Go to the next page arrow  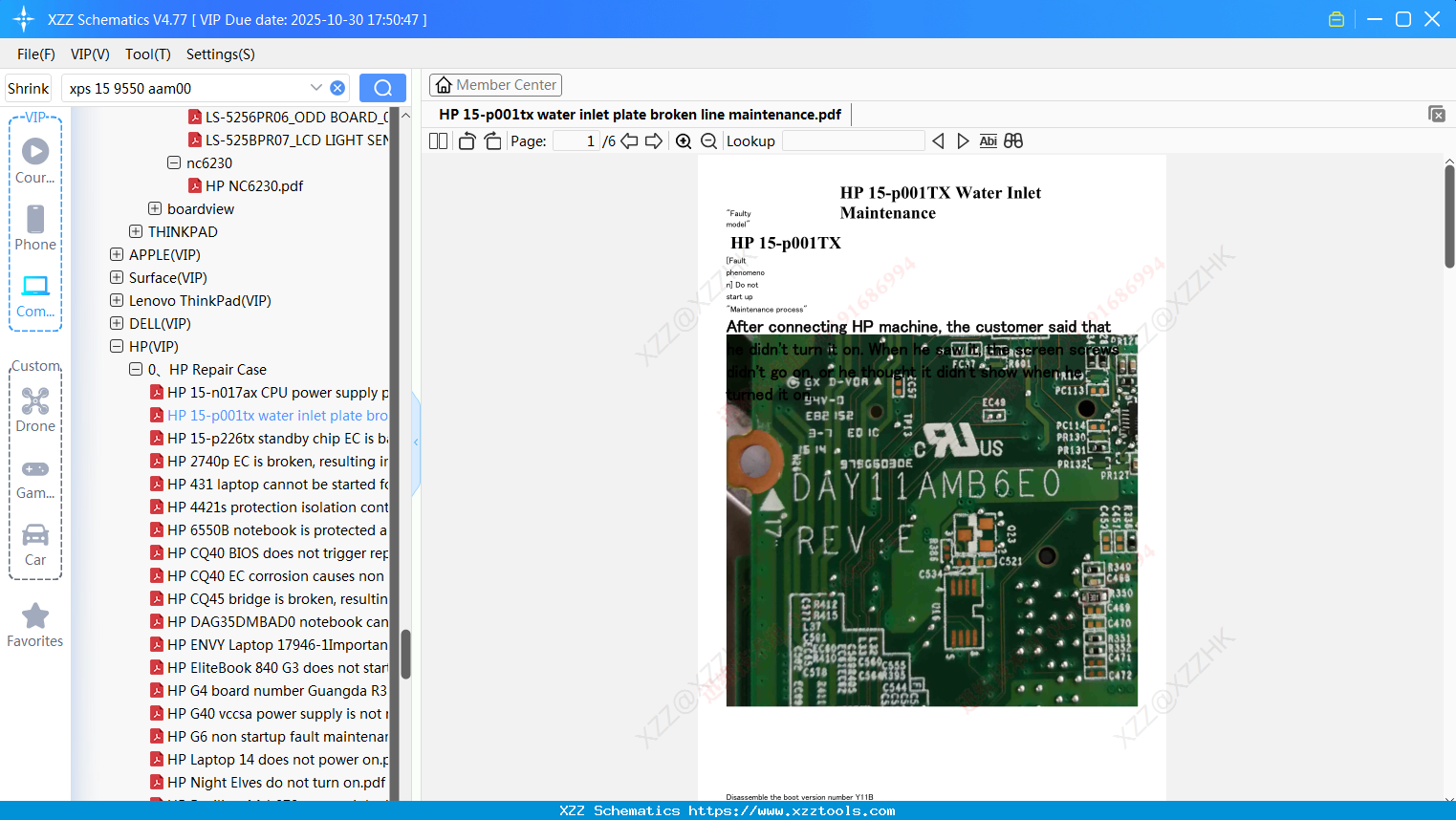click(x=654, y=140)
